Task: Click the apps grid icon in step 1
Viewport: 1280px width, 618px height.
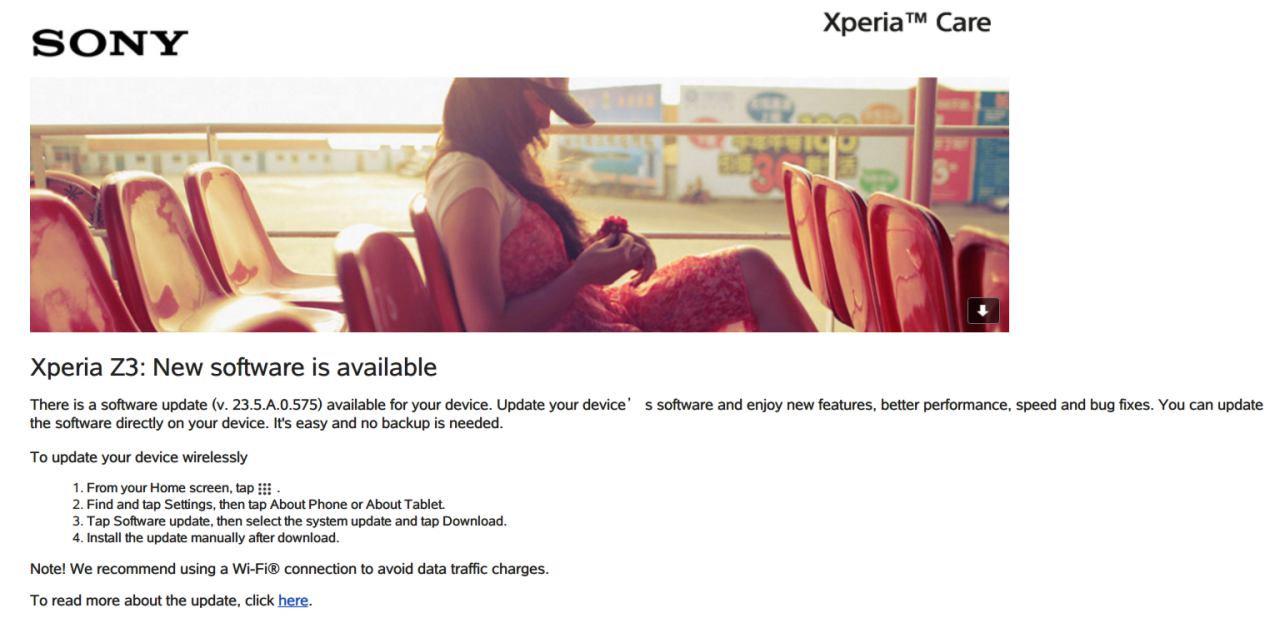Action: click(265, 489)
